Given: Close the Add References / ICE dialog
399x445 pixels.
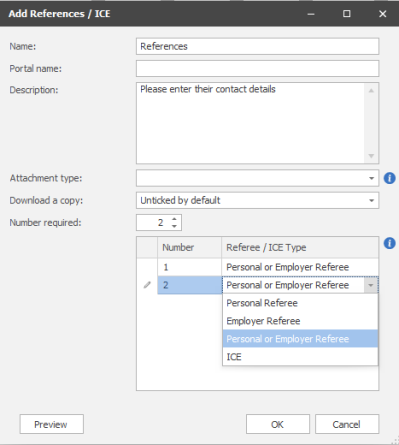Looking at the screenshot, I should [x=382, y=14].
